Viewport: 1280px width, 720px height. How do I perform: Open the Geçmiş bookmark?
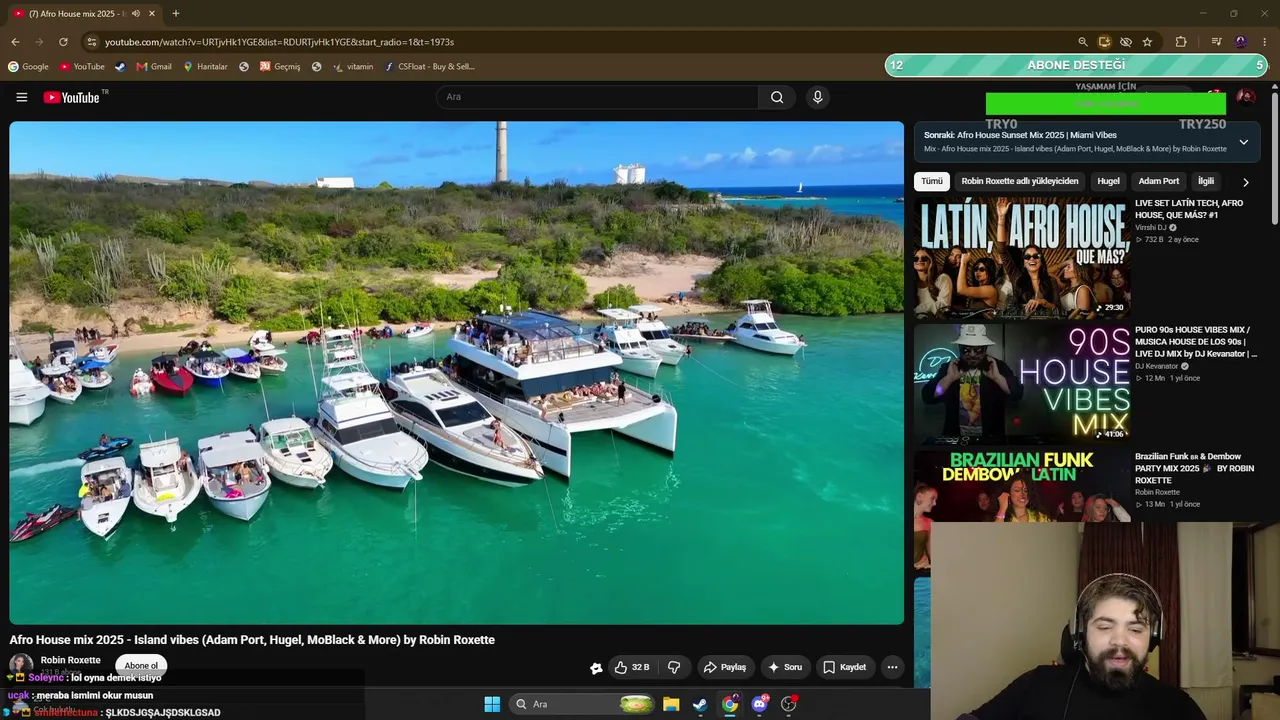280,67
